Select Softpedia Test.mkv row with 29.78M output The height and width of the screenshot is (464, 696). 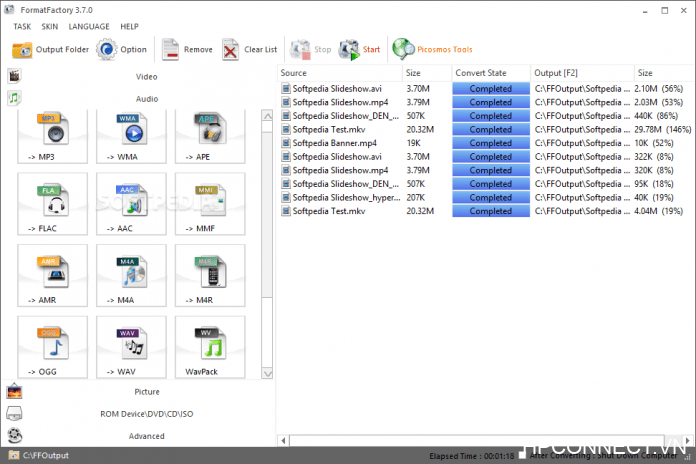pyautogui.click(x=486, y=130)
